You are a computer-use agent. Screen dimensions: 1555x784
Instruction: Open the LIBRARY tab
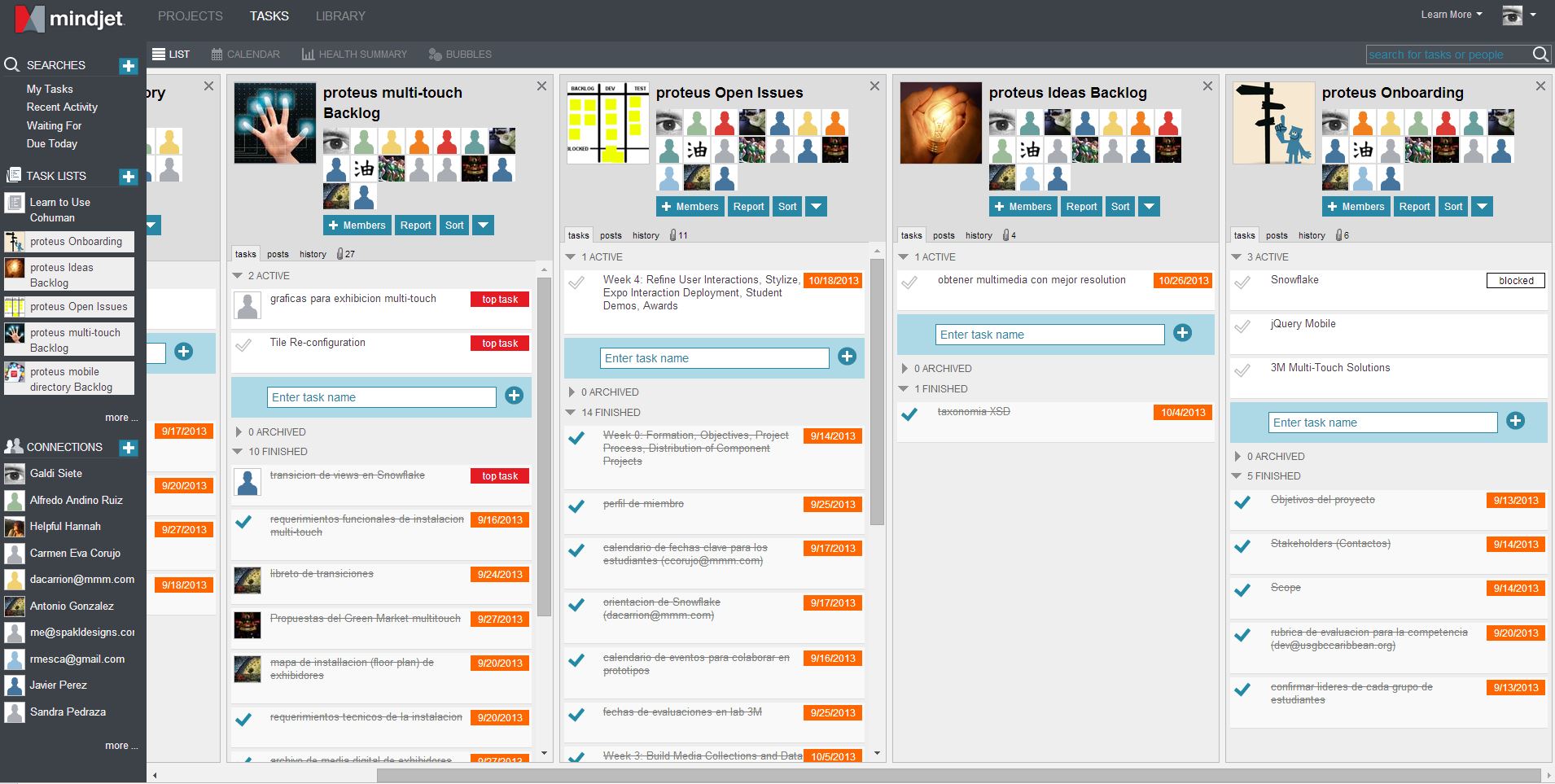(340, 16)
